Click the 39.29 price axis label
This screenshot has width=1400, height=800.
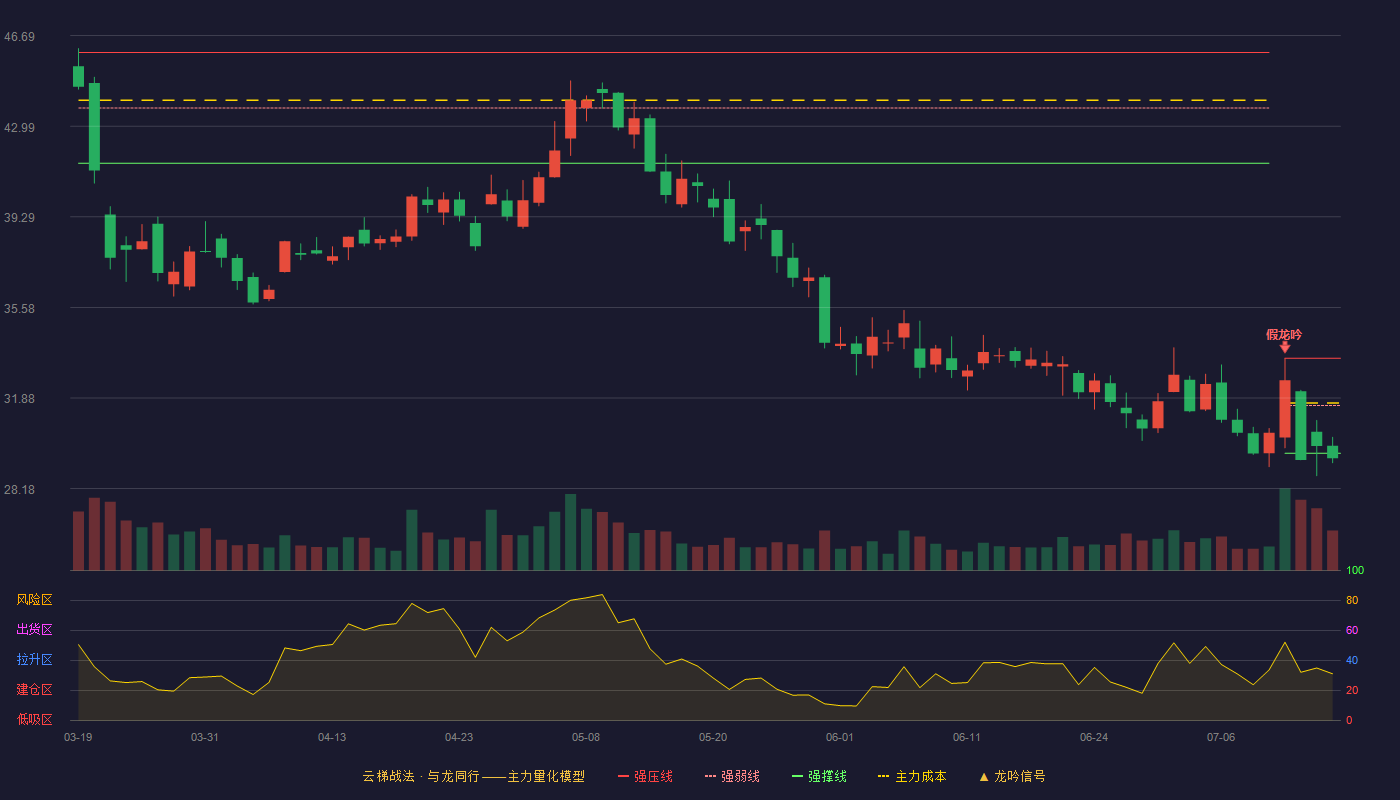(x=19, y=218)
